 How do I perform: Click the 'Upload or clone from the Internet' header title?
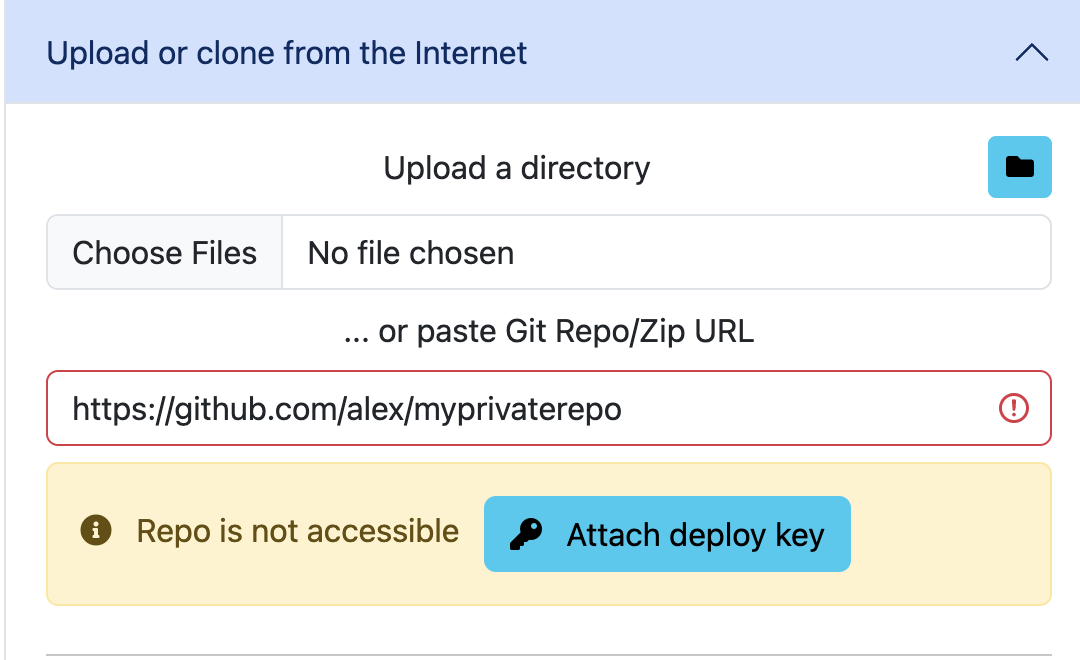pyautogui.click(x=287, y=53)
